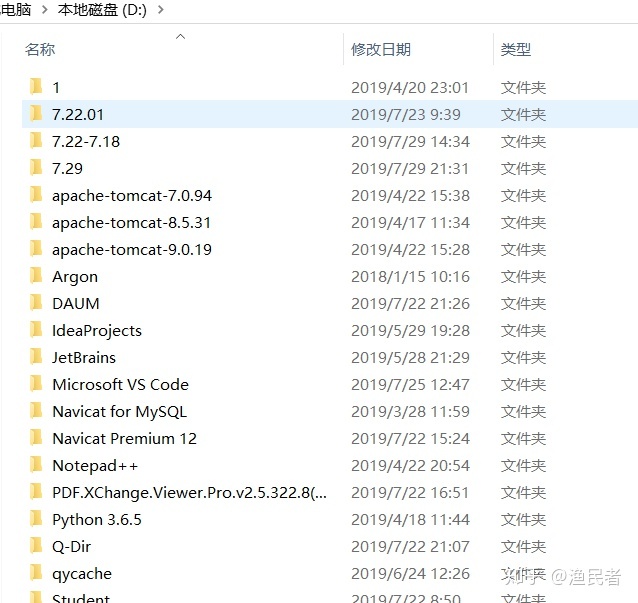Click the 电脑 breadcrumb segment
Image resolution: width=638 pixels, height=603 pixels.
[16, 9]
